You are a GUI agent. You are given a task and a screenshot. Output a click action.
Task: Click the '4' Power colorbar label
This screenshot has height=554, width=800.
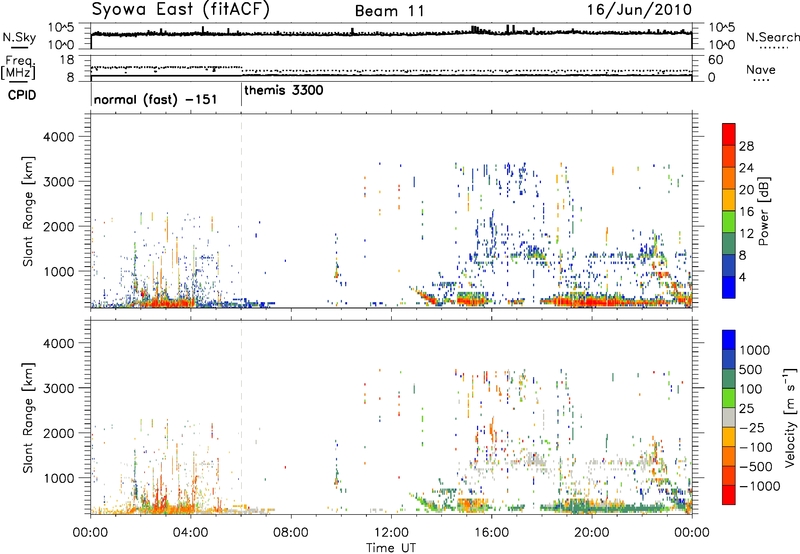click(x=743, y=278)
